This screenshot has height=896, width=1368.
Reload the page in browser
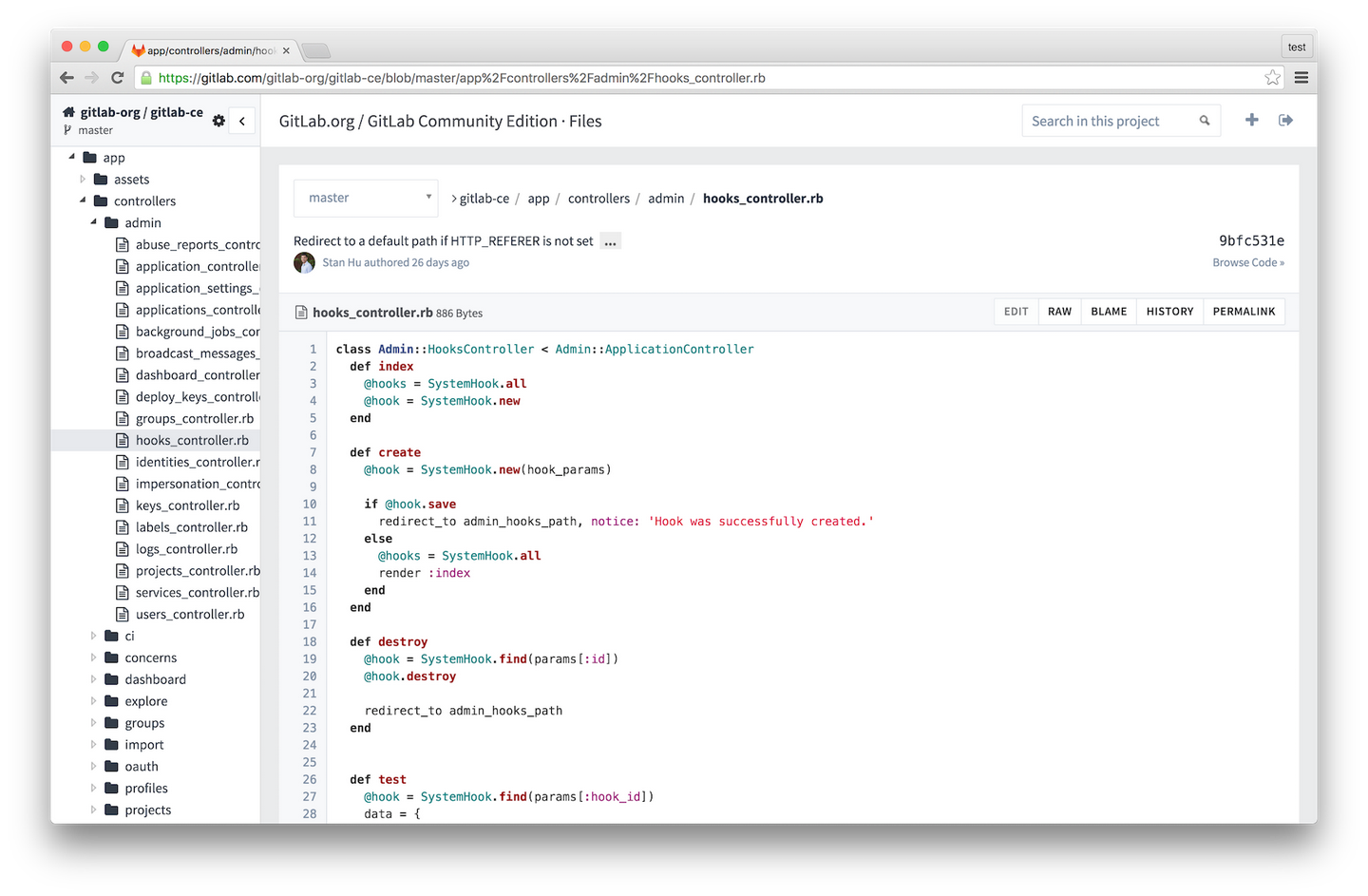118,78
